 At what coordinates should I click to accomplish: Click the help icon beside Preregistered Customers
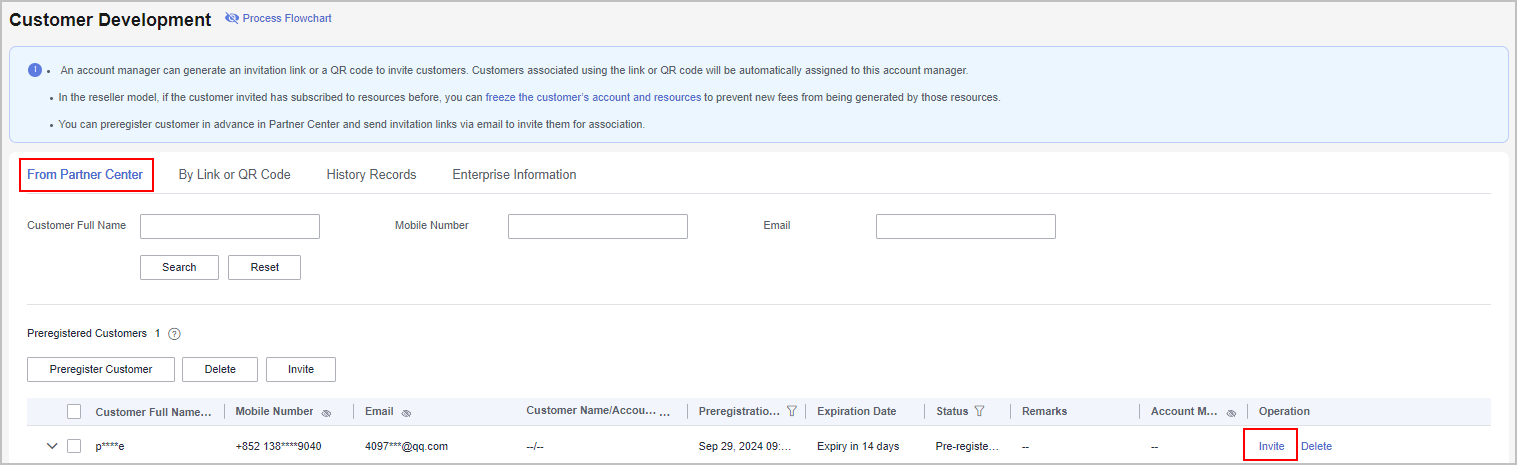tap(174, 334)
